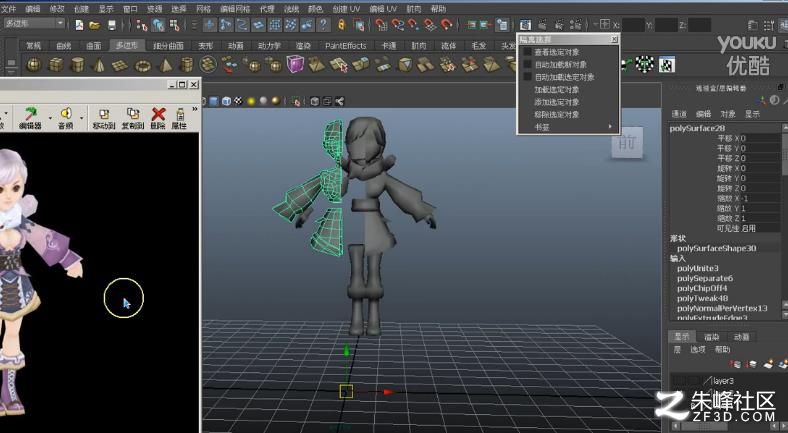This screenshot has width=788, height=433.
Task: Click the open scene folder icon
Action: coord(94,25)
